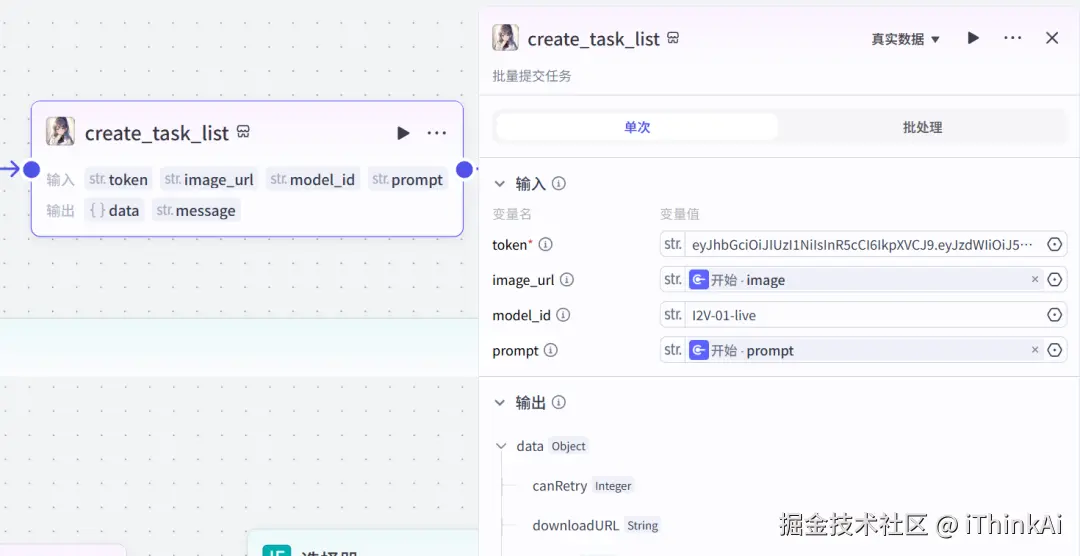Open more options on the canvas node

(x=437, y=133)
